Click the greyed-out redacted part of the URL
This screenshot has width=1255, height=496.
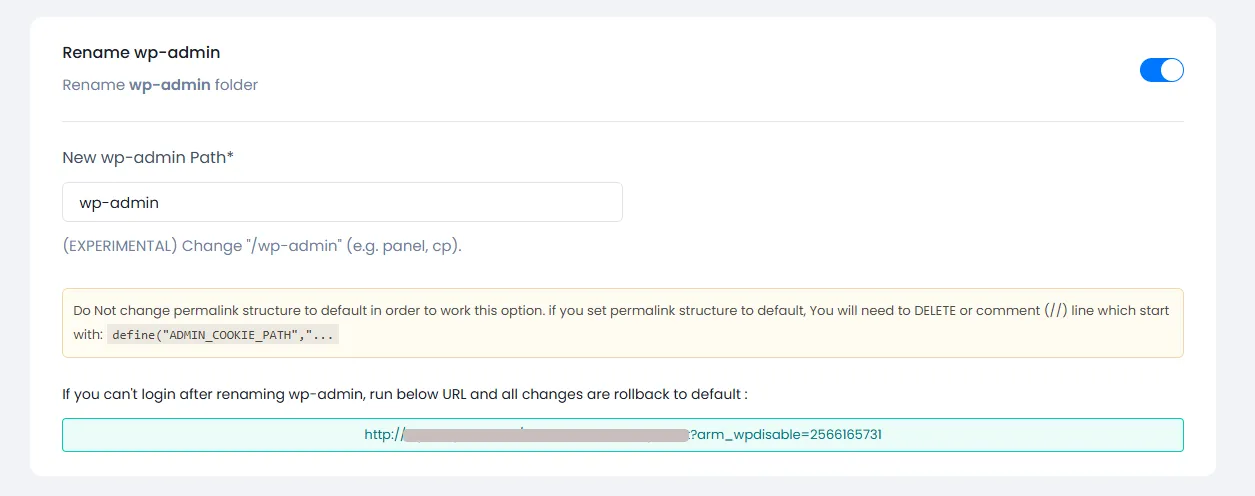click(x=545, y=435)
